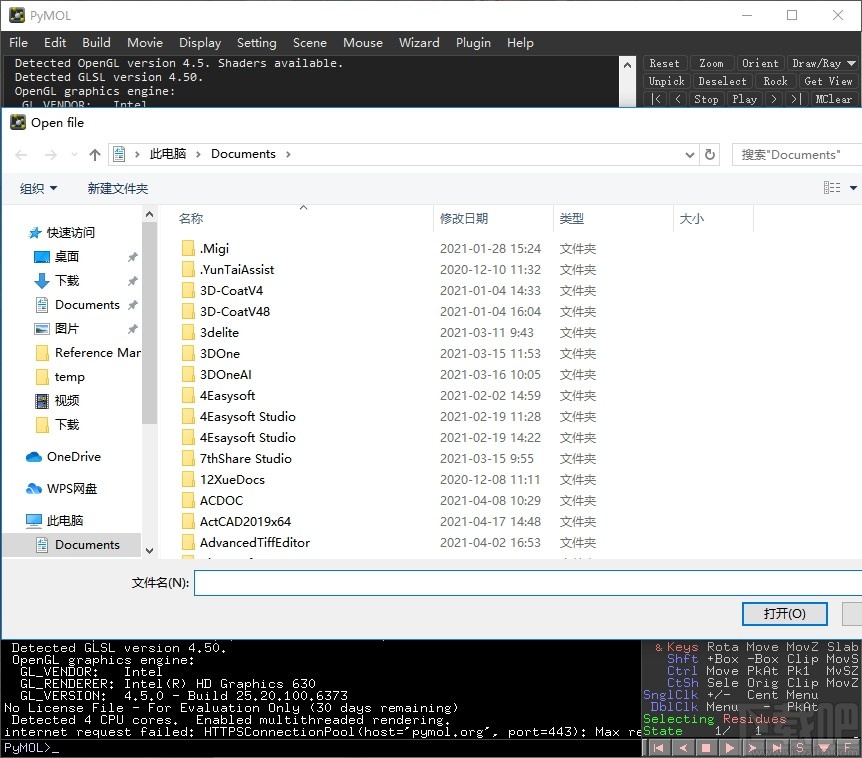The height and width of the screenshot is (758, 862).
Task: Change view layout icon
Action: (832, 188)
